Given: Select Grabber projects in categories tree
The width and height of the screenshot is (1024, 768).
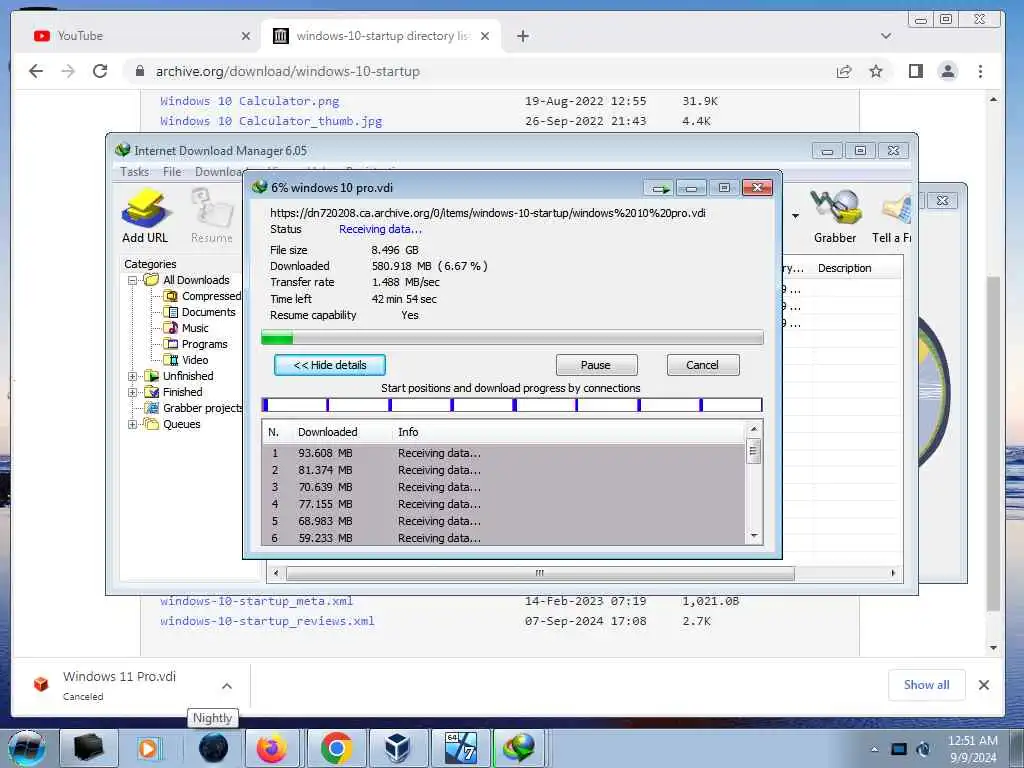Looking at the screenshot, I should click(x=193, y=408).
